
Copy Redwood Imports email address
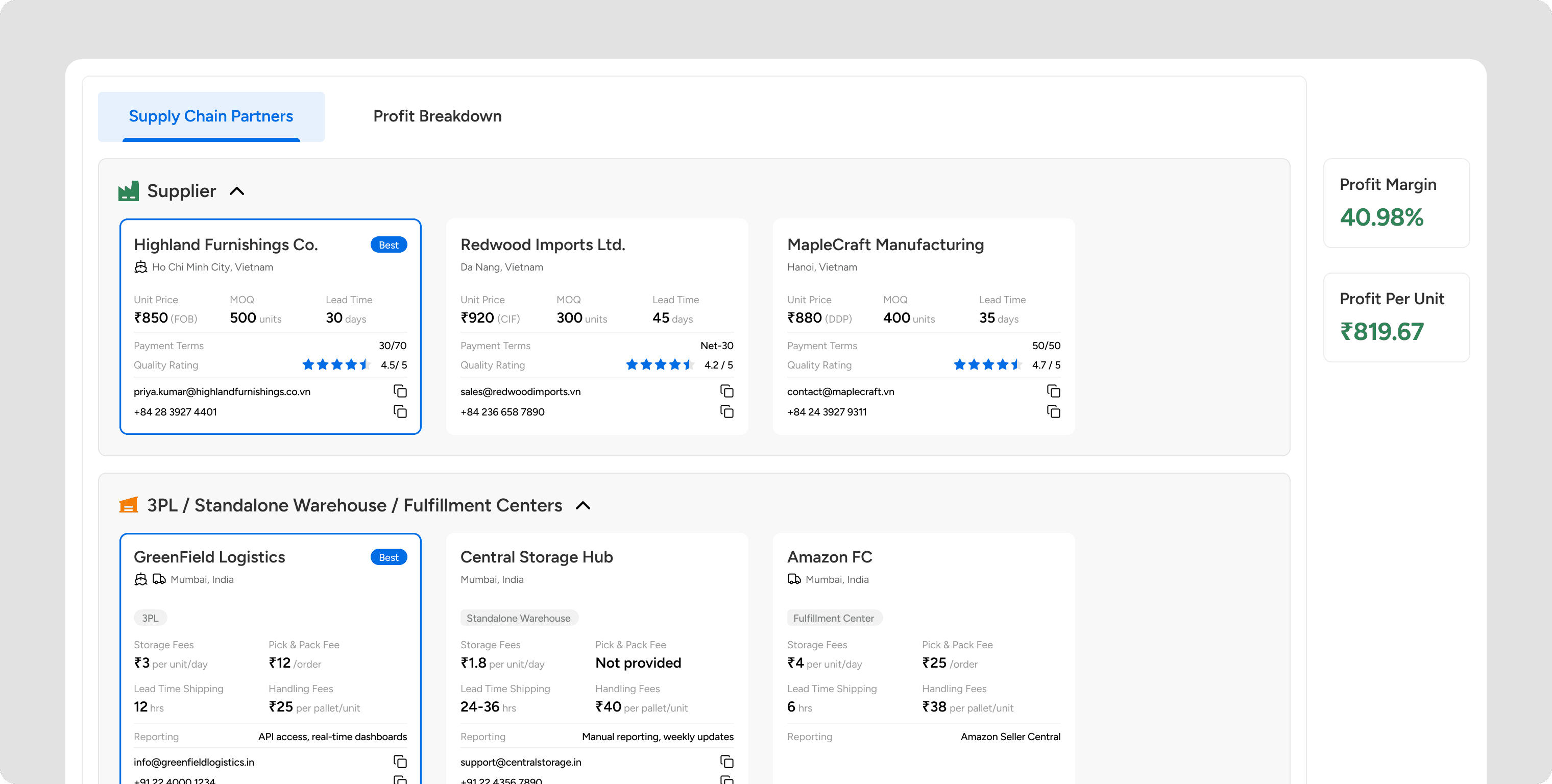726,391
